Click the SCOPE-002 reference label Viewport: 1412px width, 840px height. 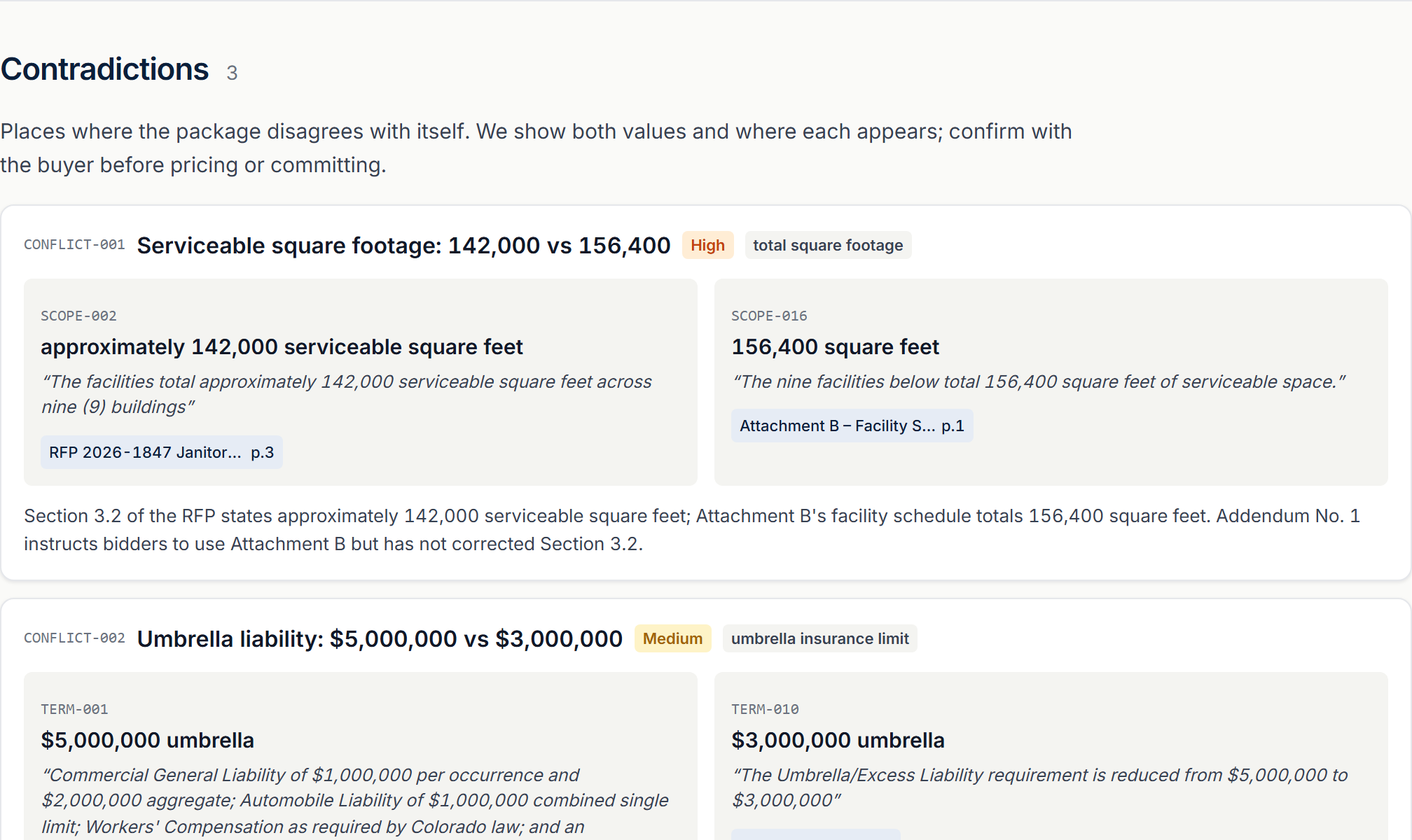pos(78,316)
